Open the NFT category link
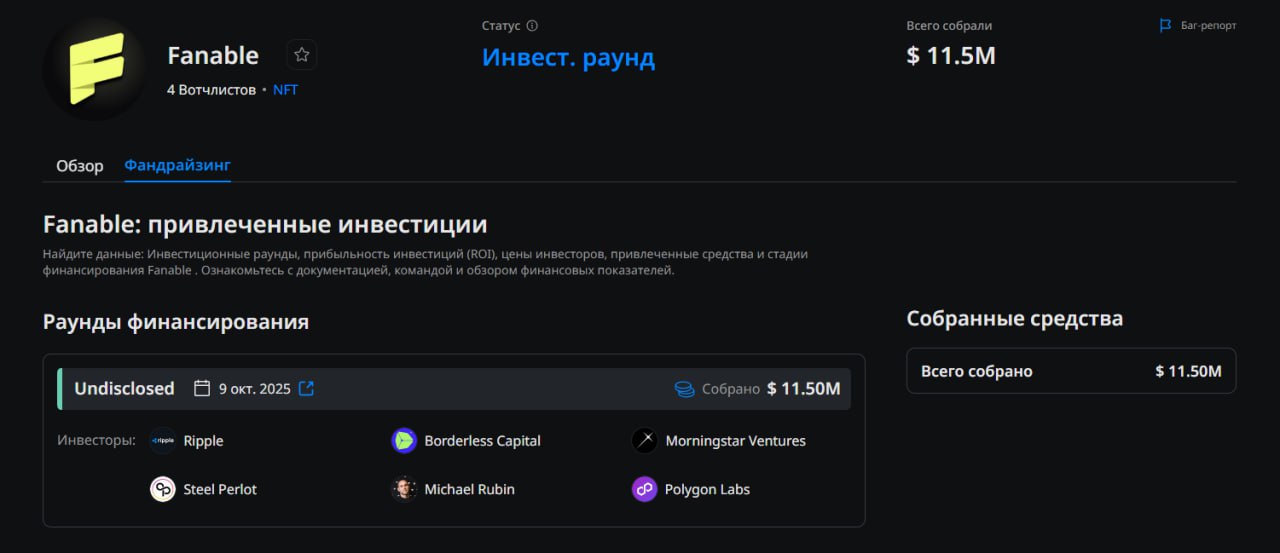Screen dimensions: 1280x553 [286, 90]
